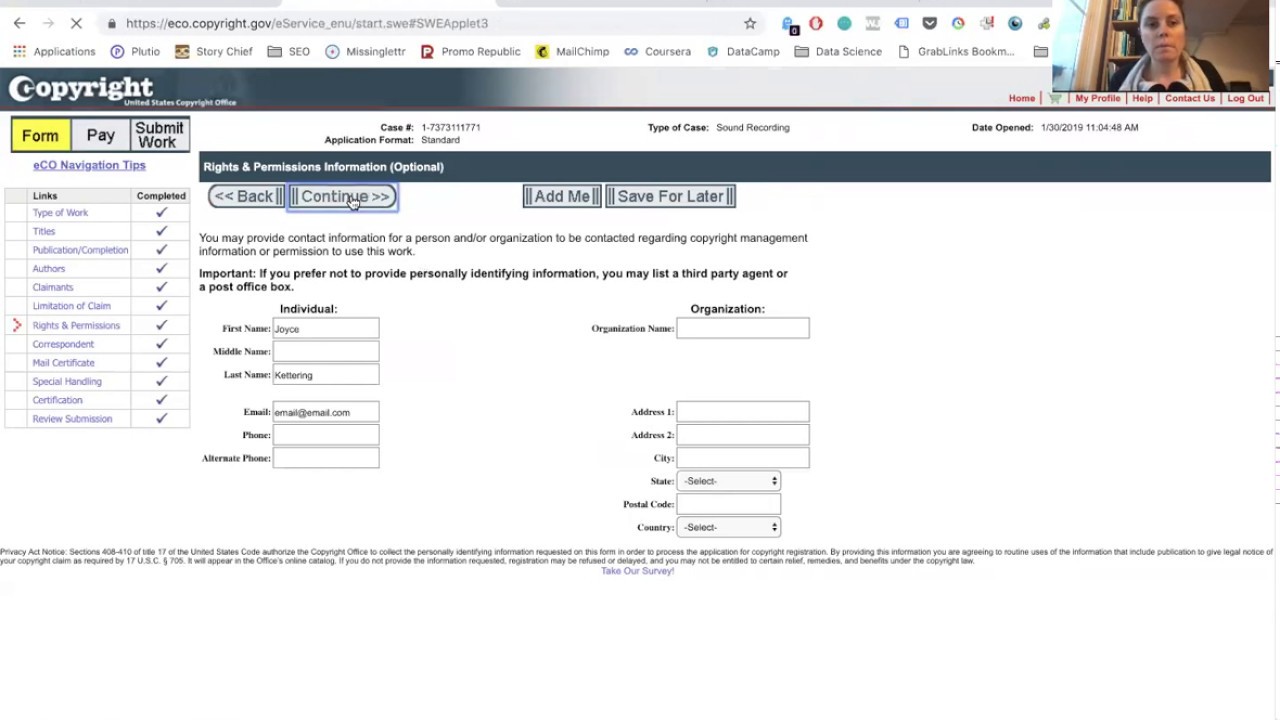Image resolution: width=1280 pixels, height=720 pixels.
Task: Open the Coursera bookmark
Action: [x=657, y=51]
